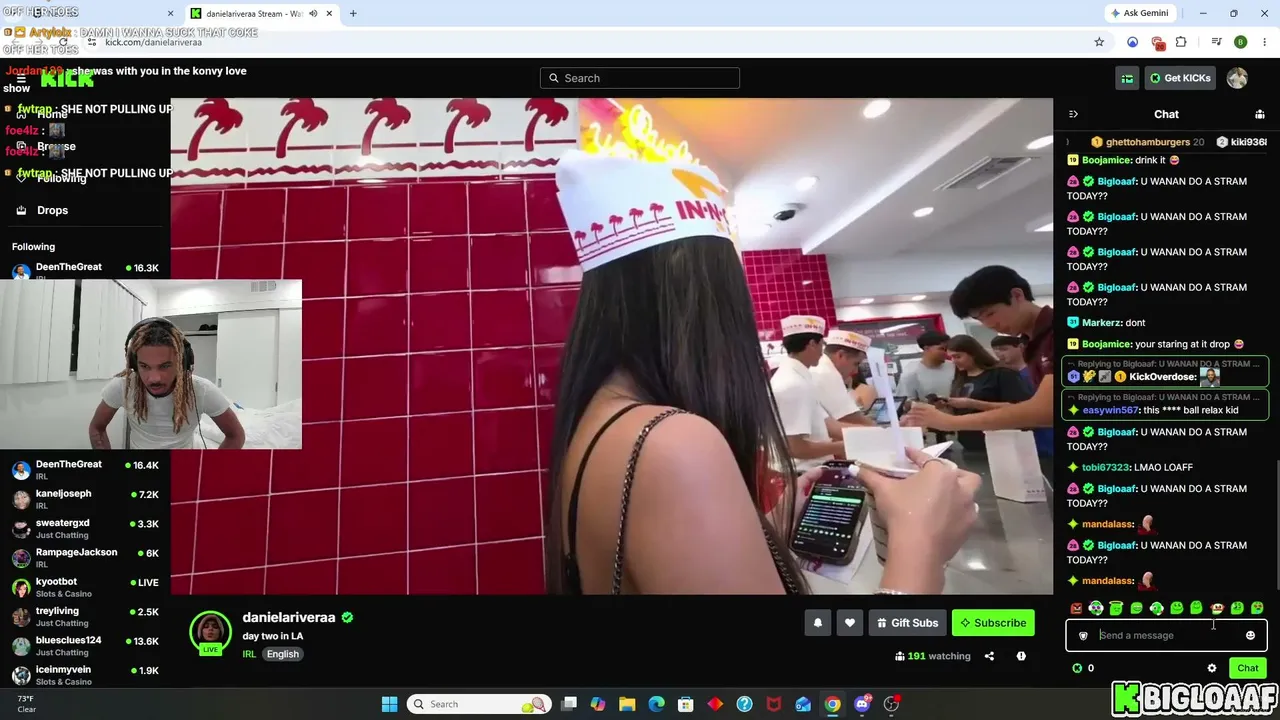Viewport: 1280px width, 720px height.
Task: Click username Markerz in chat
Action: [1100, 323]
